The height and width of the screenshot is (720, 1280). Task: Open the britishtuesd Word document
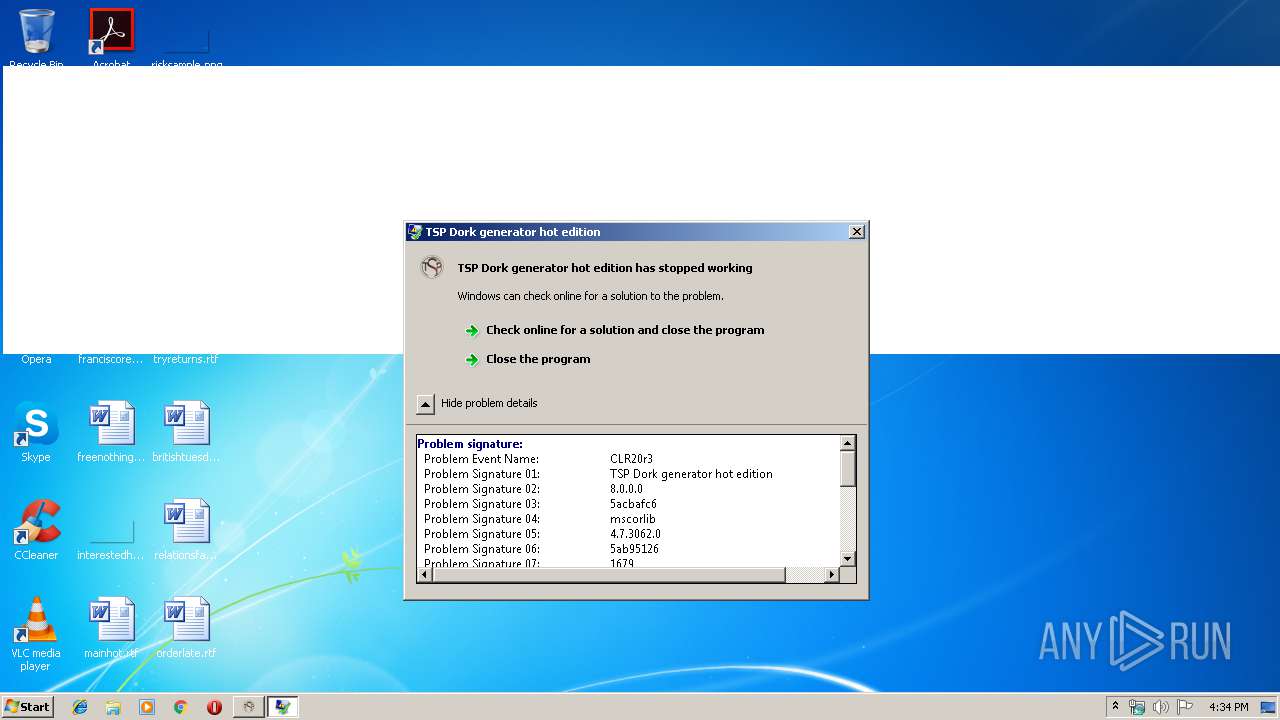click(x=186, y=431)
